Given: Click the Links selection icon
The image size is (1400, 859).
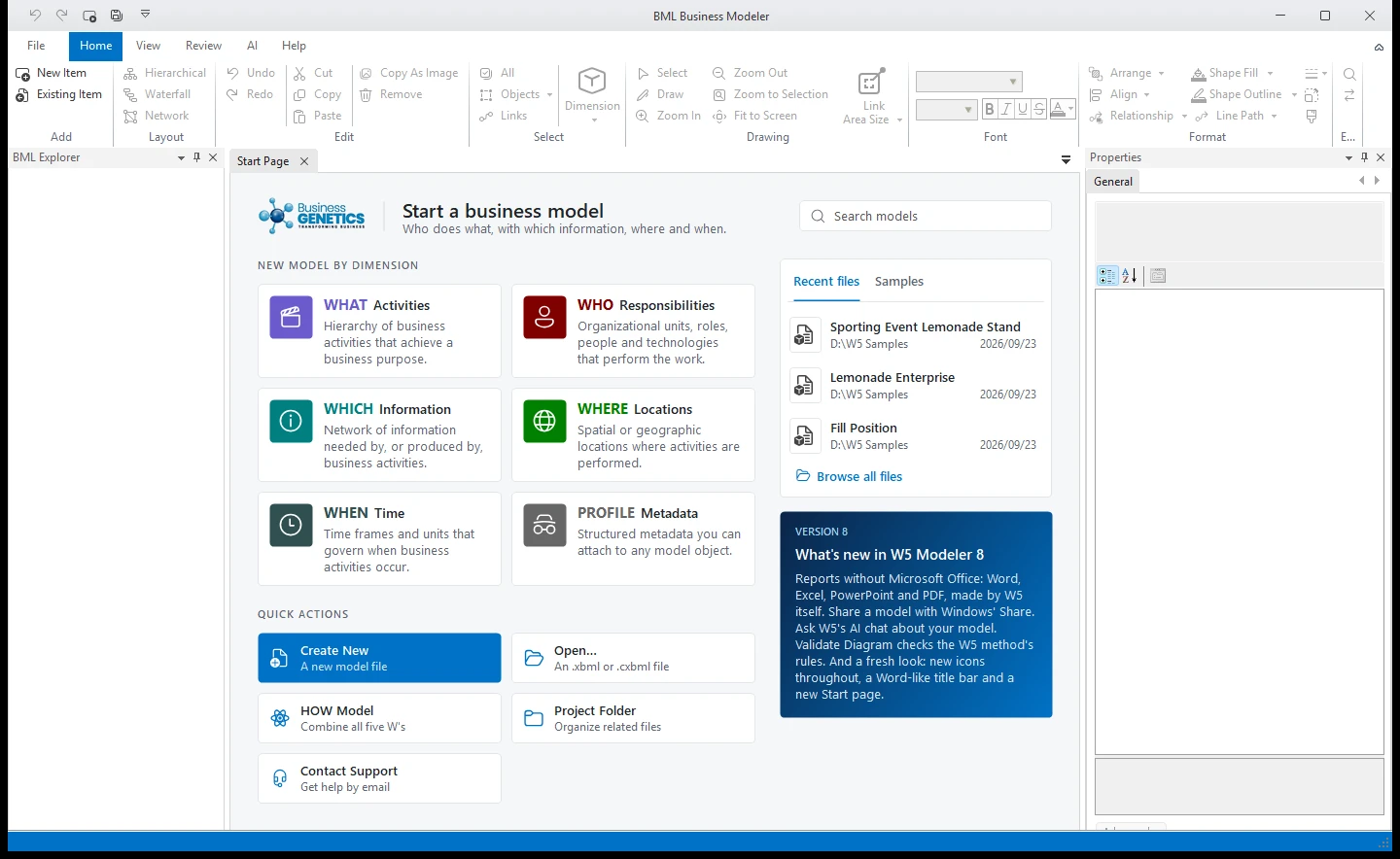Looking at the screenshot, I should pos(486,116).
